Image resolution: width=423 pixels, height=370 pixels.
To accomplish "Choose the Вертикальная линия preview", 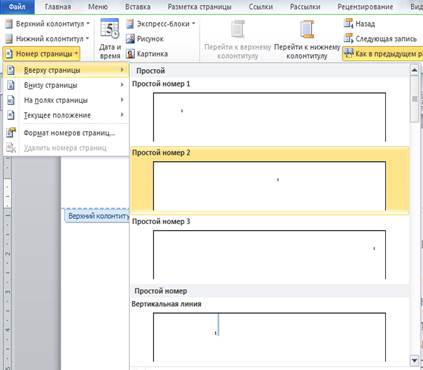I will tap(269, 337).
